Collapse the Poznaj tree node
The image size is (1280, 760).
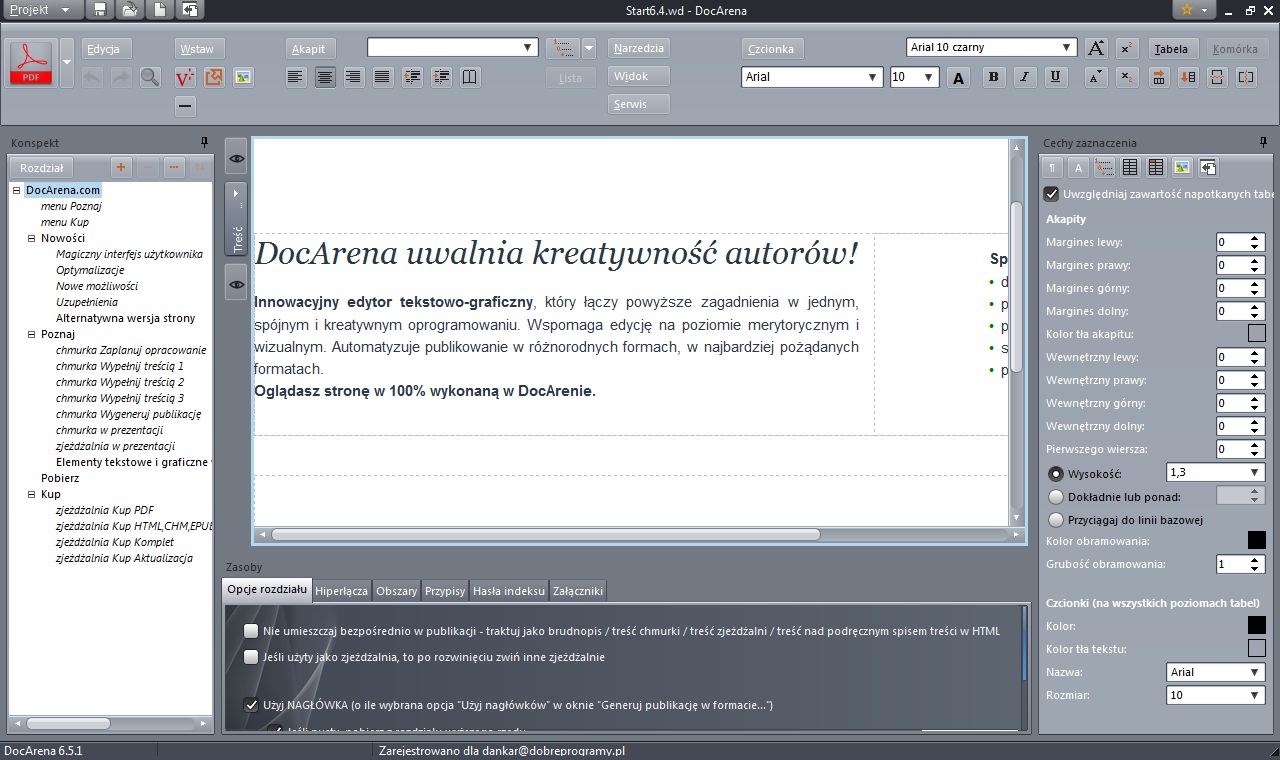coord(32,334)
